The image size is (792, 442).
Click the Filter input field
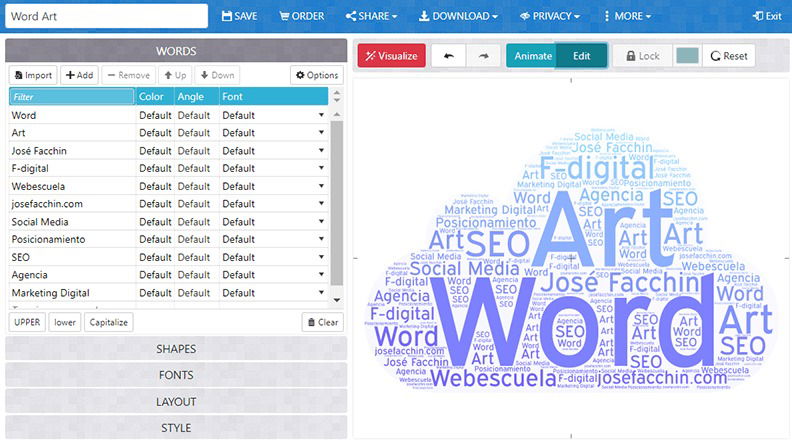72,96
